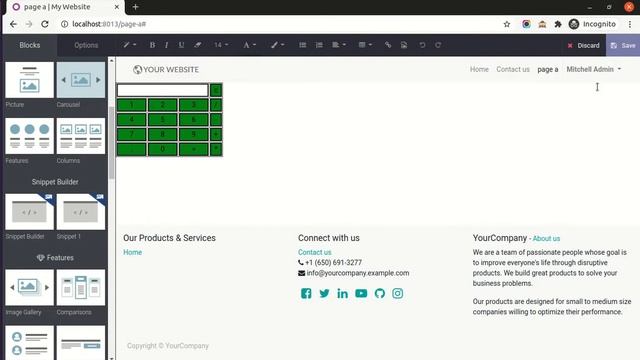Switch to the Options tab

click(86, 45)
